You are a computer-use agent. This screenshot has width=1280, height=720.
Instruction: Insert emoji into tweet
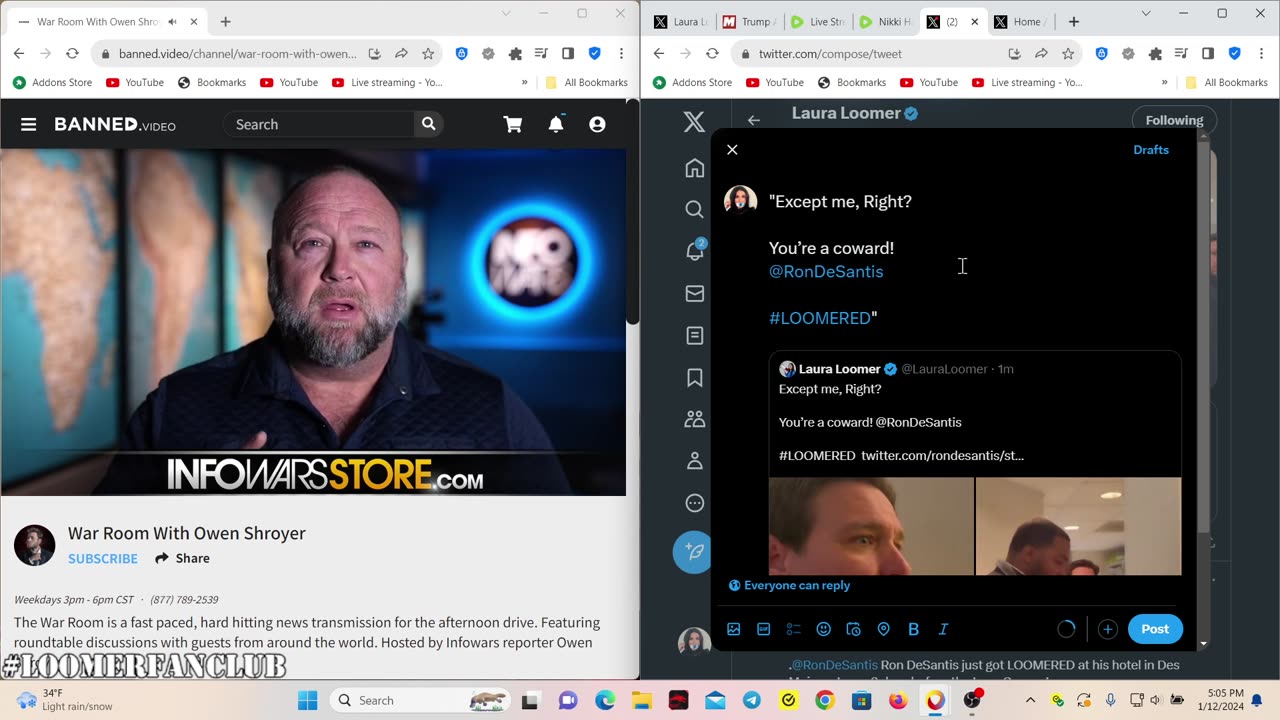(824, 629)
